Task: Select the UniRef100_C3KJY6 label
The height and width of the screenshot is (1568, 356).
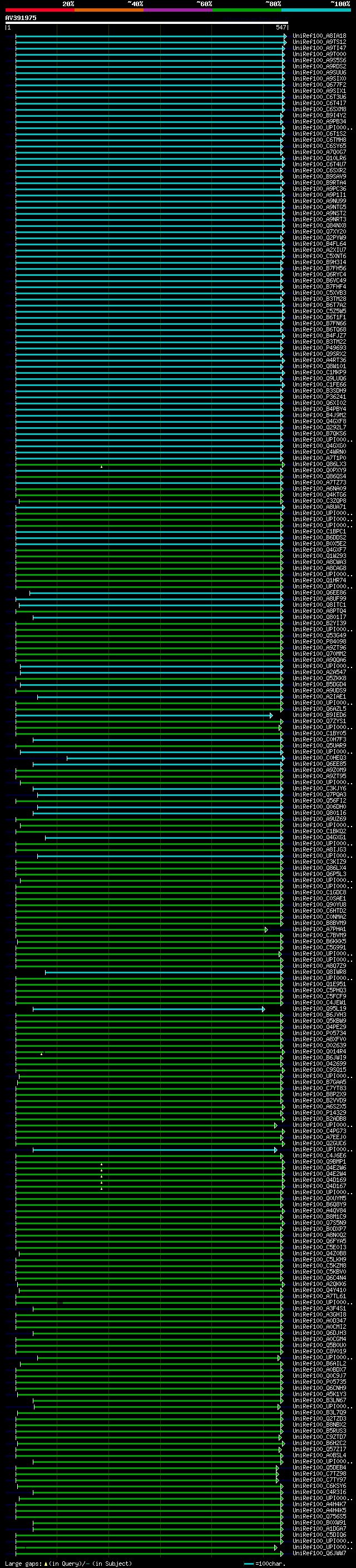Action: [319, 789]
